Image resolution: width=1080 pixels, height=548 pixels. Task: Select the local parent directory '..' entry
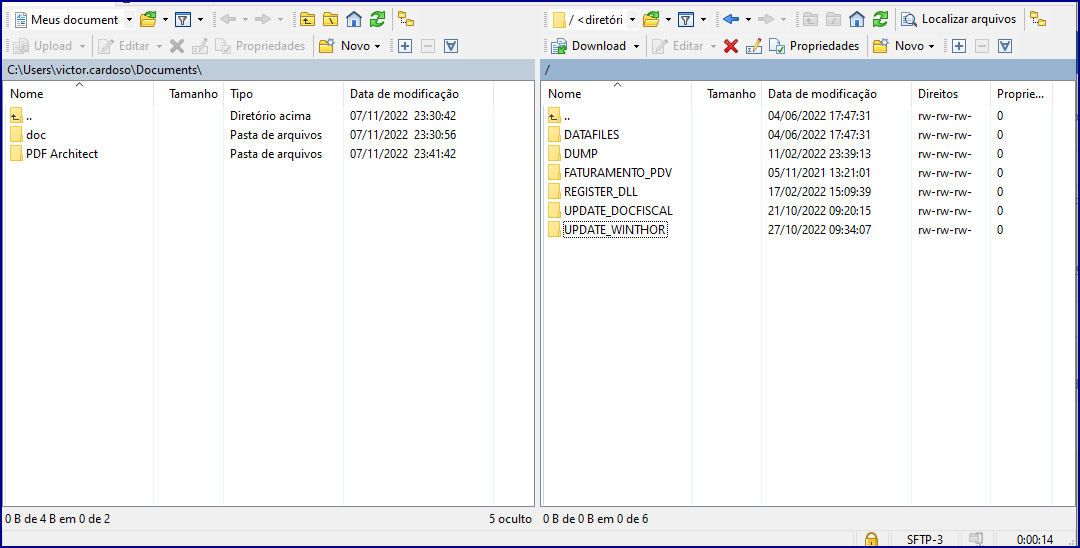coord(28,116)
